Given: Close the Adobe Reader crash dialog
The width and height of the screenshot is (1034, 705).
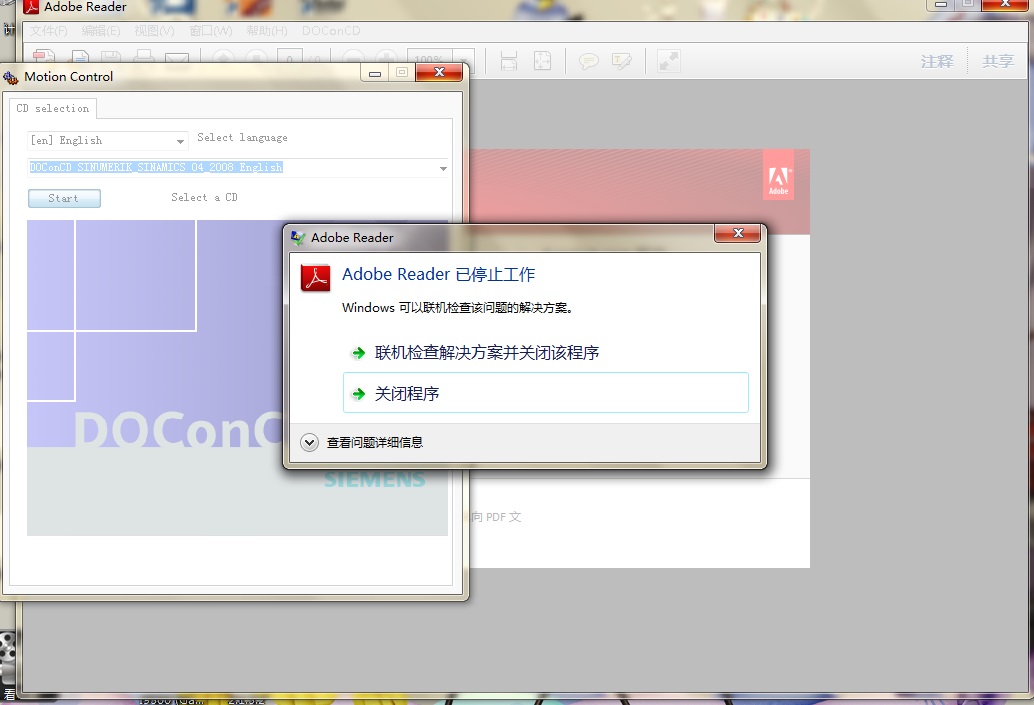Looking at the screenshot, I should coord(737,233).
